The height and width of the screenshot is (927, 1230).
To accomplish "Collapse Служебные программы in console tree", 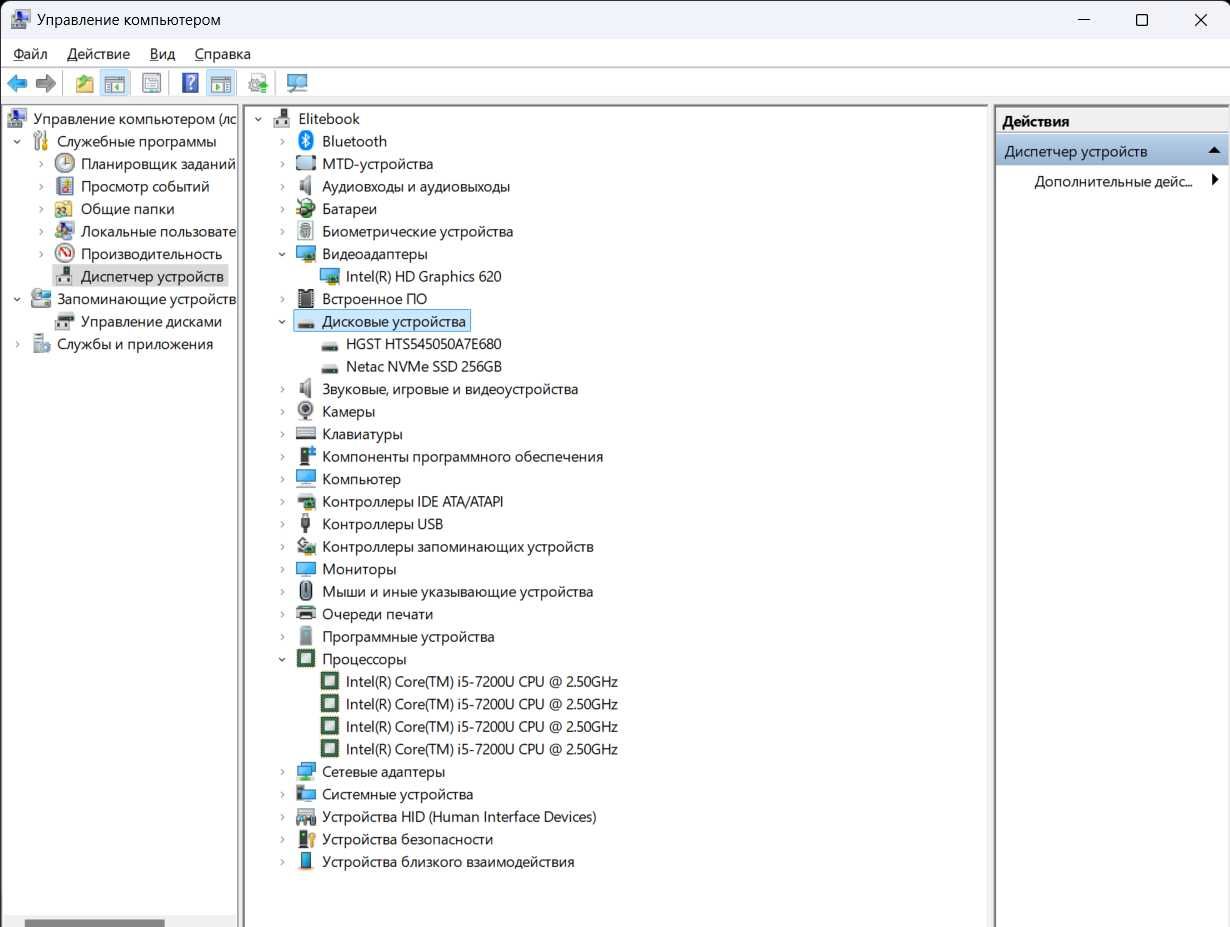I will [17, 142].
